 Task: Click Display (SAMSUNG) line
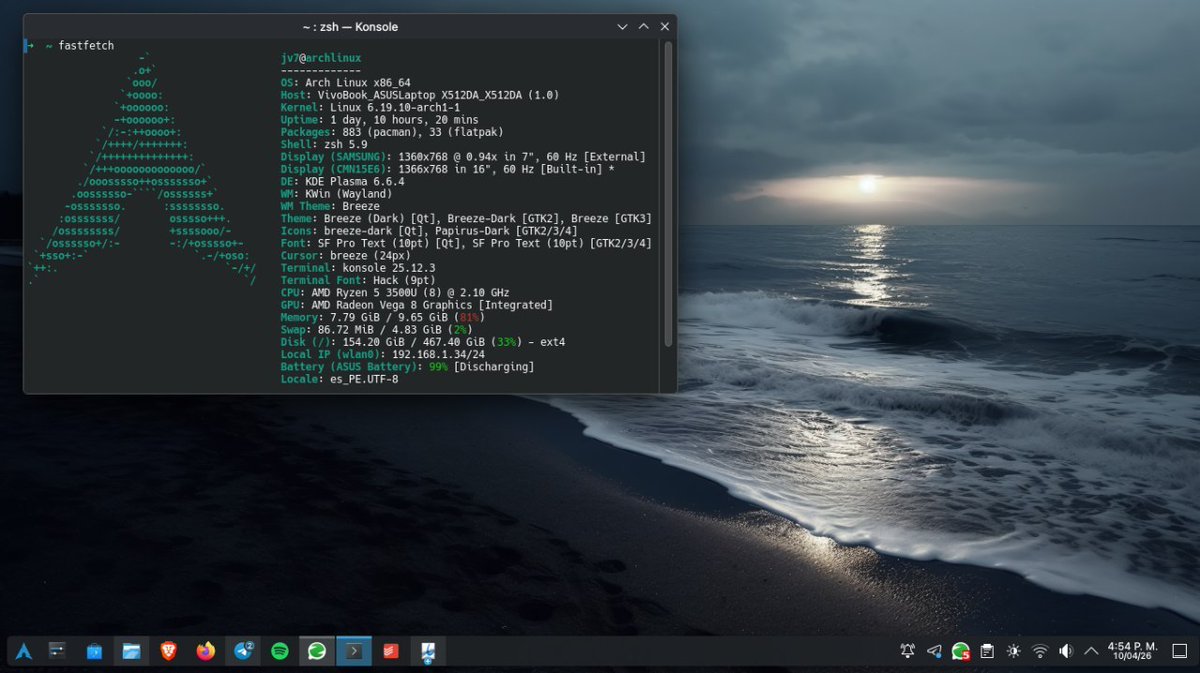463,157
